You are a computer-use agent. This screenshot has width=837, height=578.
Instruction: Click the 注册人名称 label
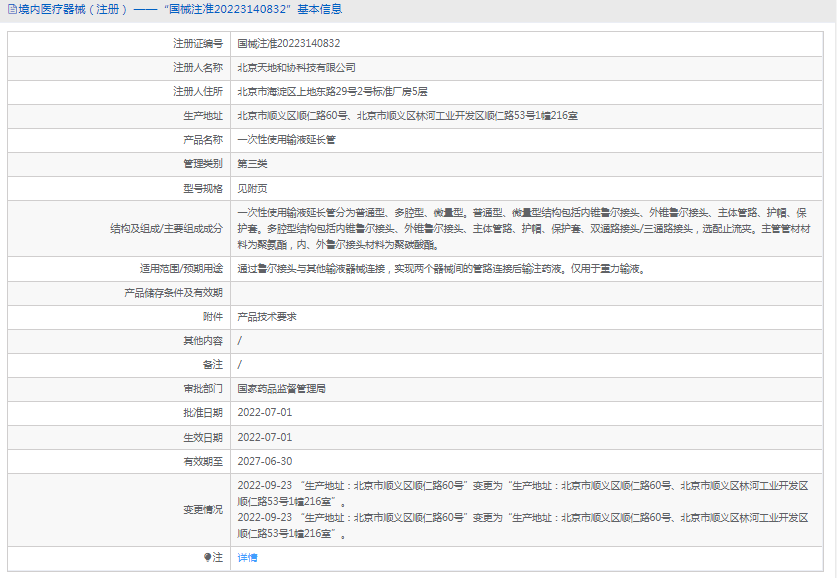pyautogui.click(x=198, y=68)
